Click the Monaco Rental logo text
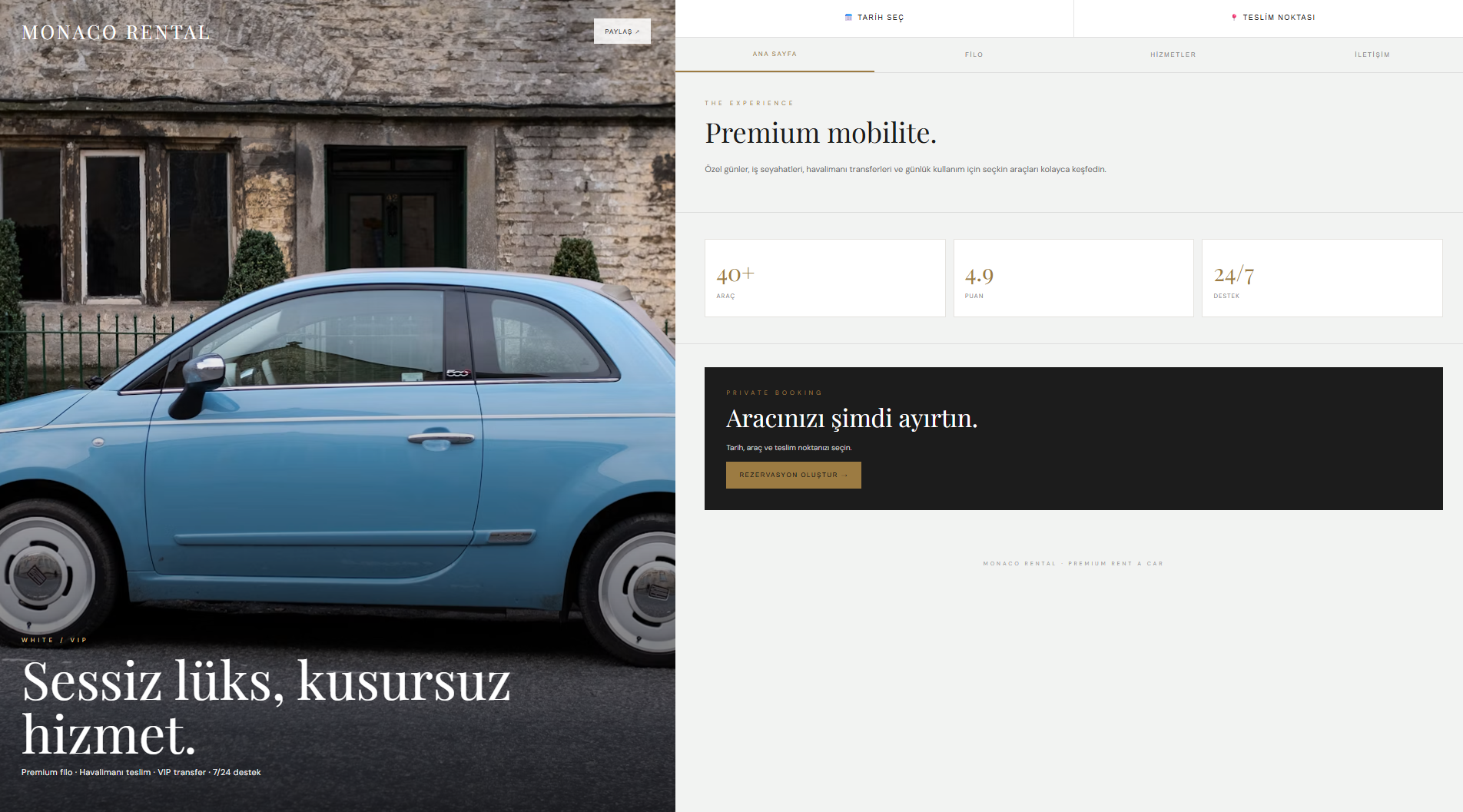The width and height of the screenshot is (1463, 812). click(x=115, y=33)
